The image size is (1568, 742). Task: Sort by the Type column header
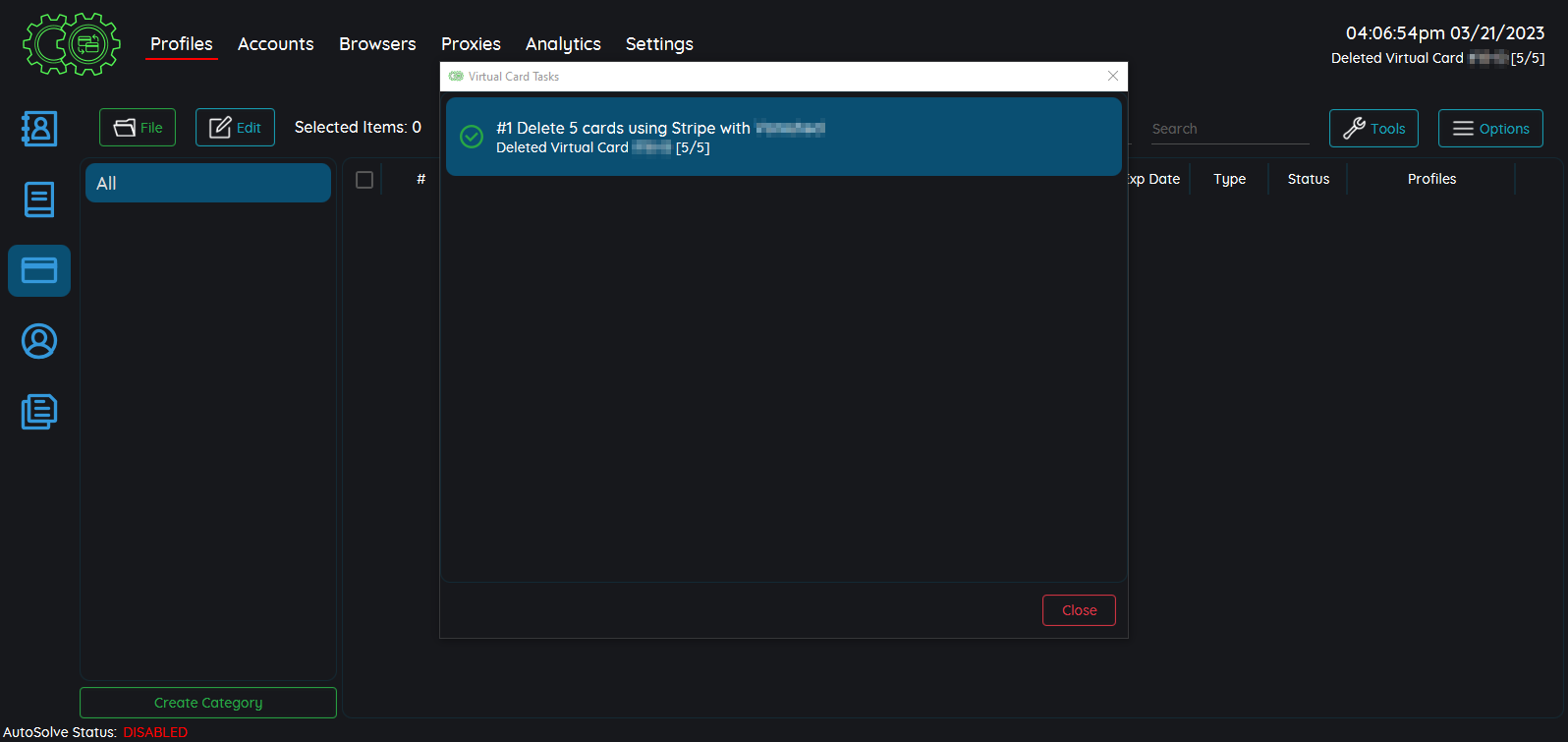coord(1229,179)
